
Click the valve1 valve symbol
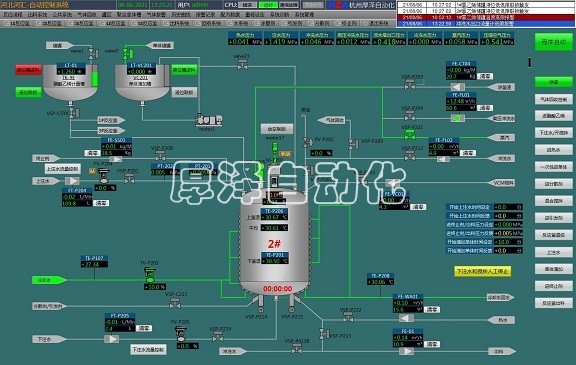pyautogui.click(x=91, y=53)
